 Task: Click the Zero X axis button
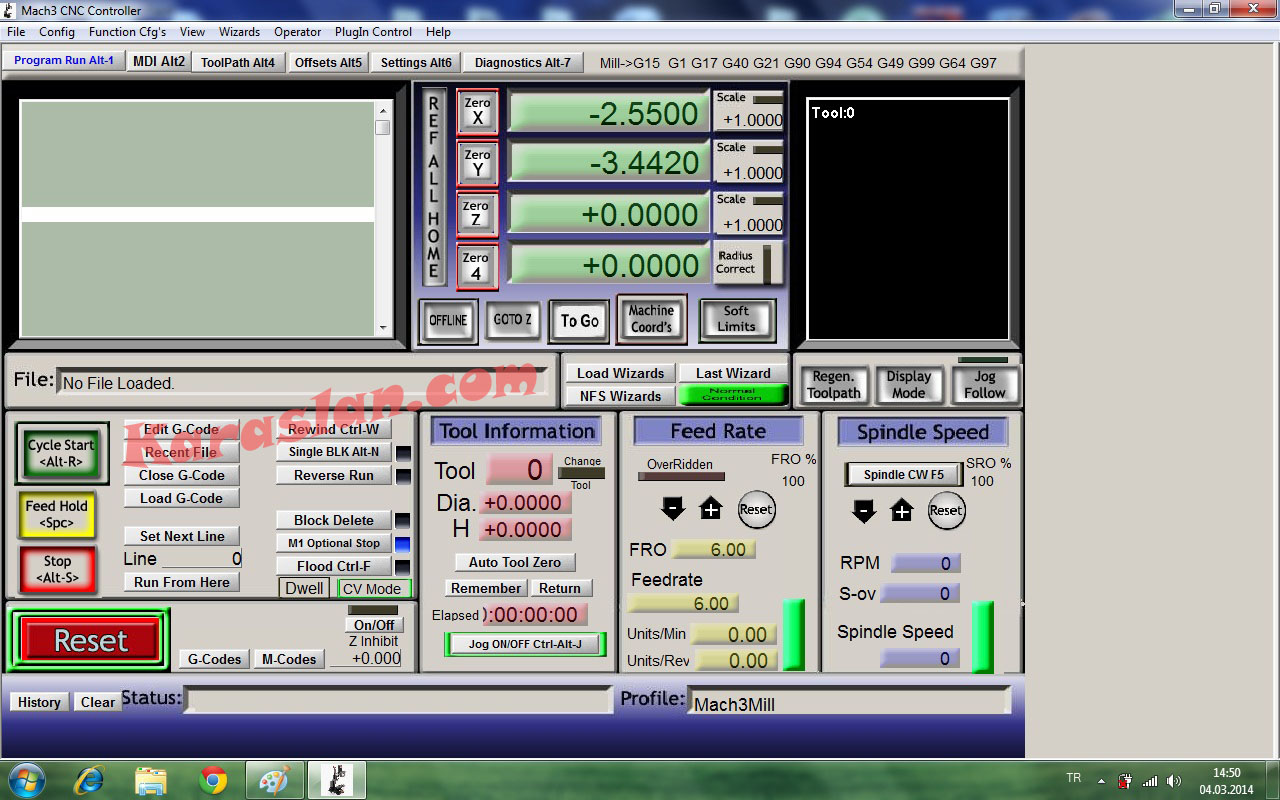pos(477,111)
